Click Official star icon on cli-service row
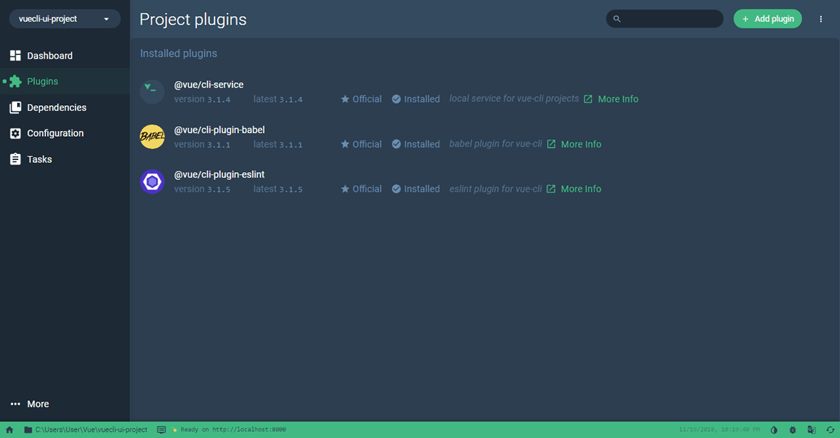The height and width of the screenshot is (438, 840). 345,99
